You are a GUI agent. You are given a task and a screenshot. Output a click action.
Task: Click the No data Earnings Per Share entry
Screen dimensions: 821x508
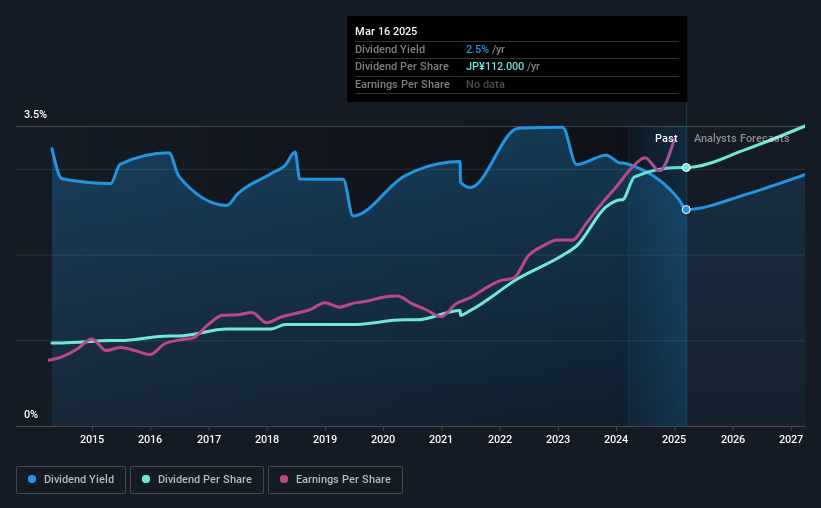click(485, 84)
